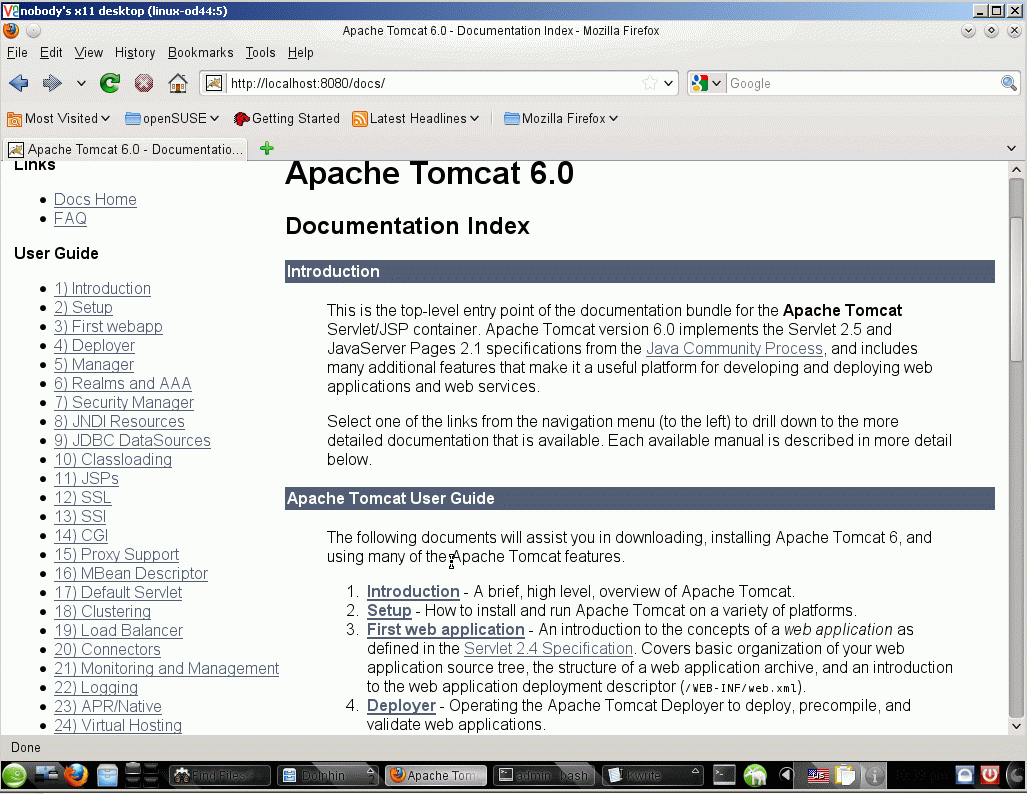Open the list all tabs dropdown

(1011, 149)
